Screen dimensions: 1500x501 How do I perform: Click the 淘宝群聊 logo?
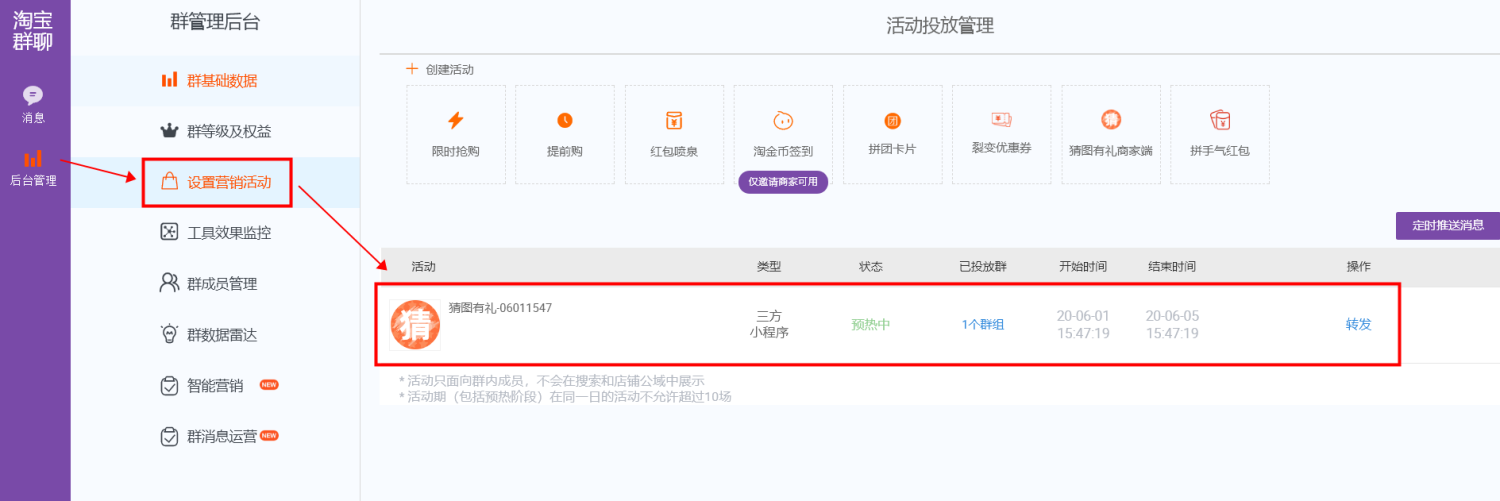click(x=33, y=31)
